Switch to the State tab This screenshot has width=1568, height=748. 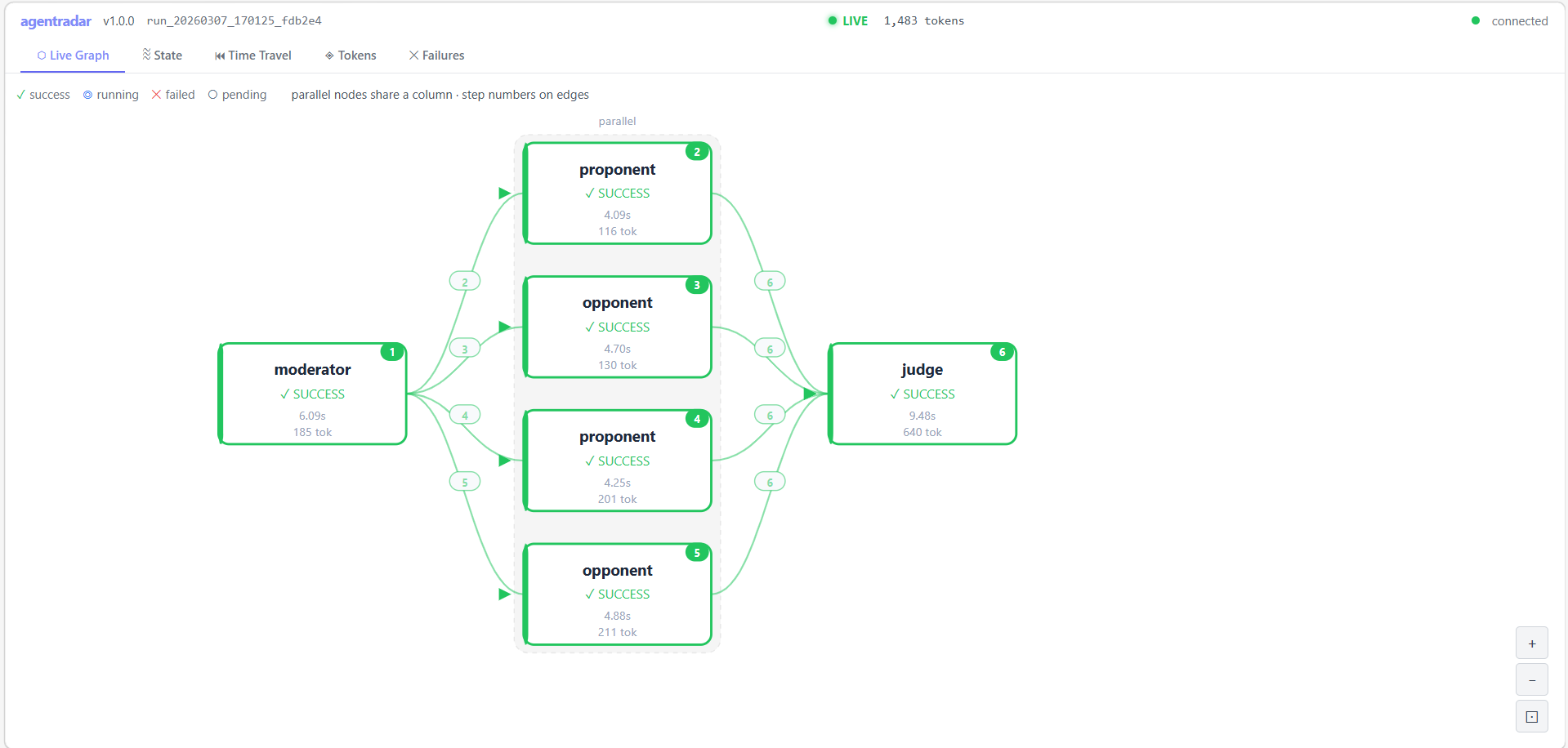point(162,56)
